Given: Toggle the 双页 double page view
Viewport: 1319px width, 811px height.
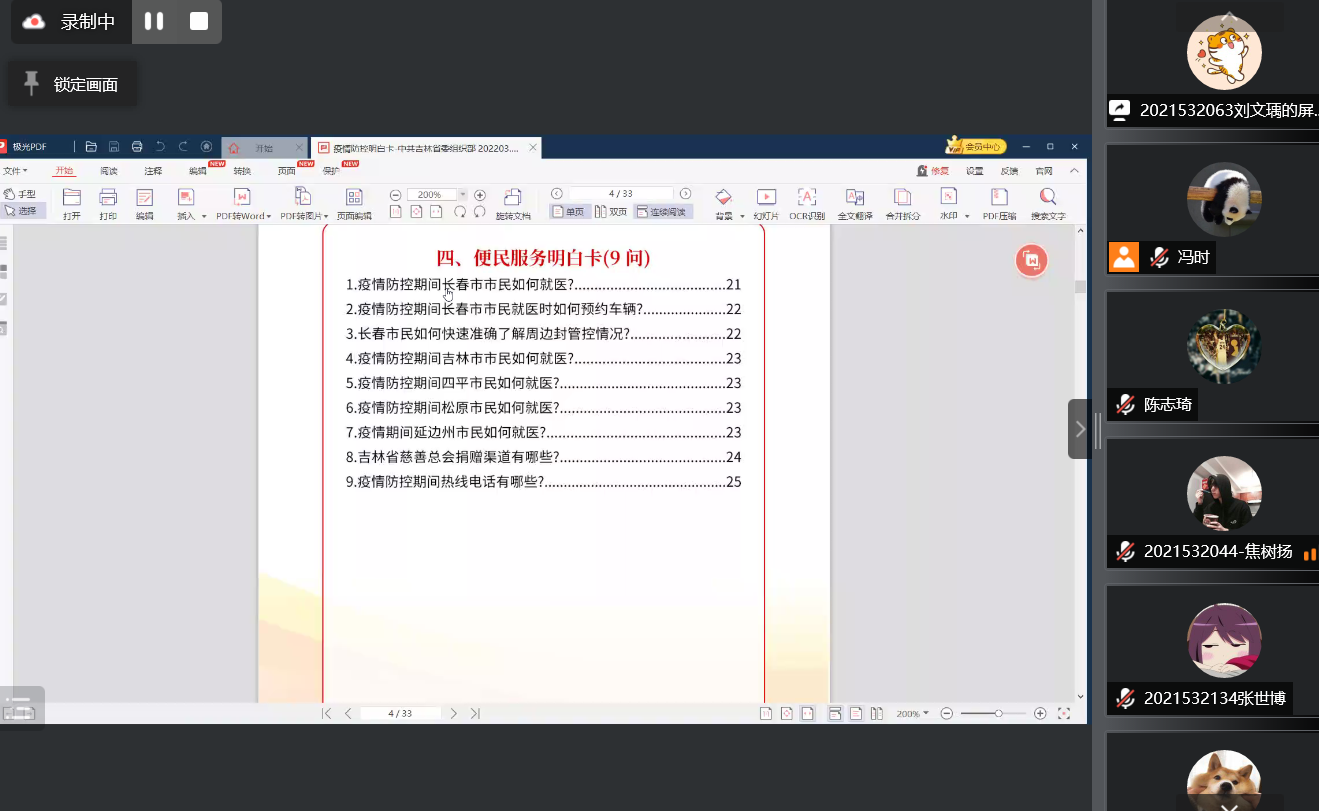Looking at the screenshot, I should 611,212.
